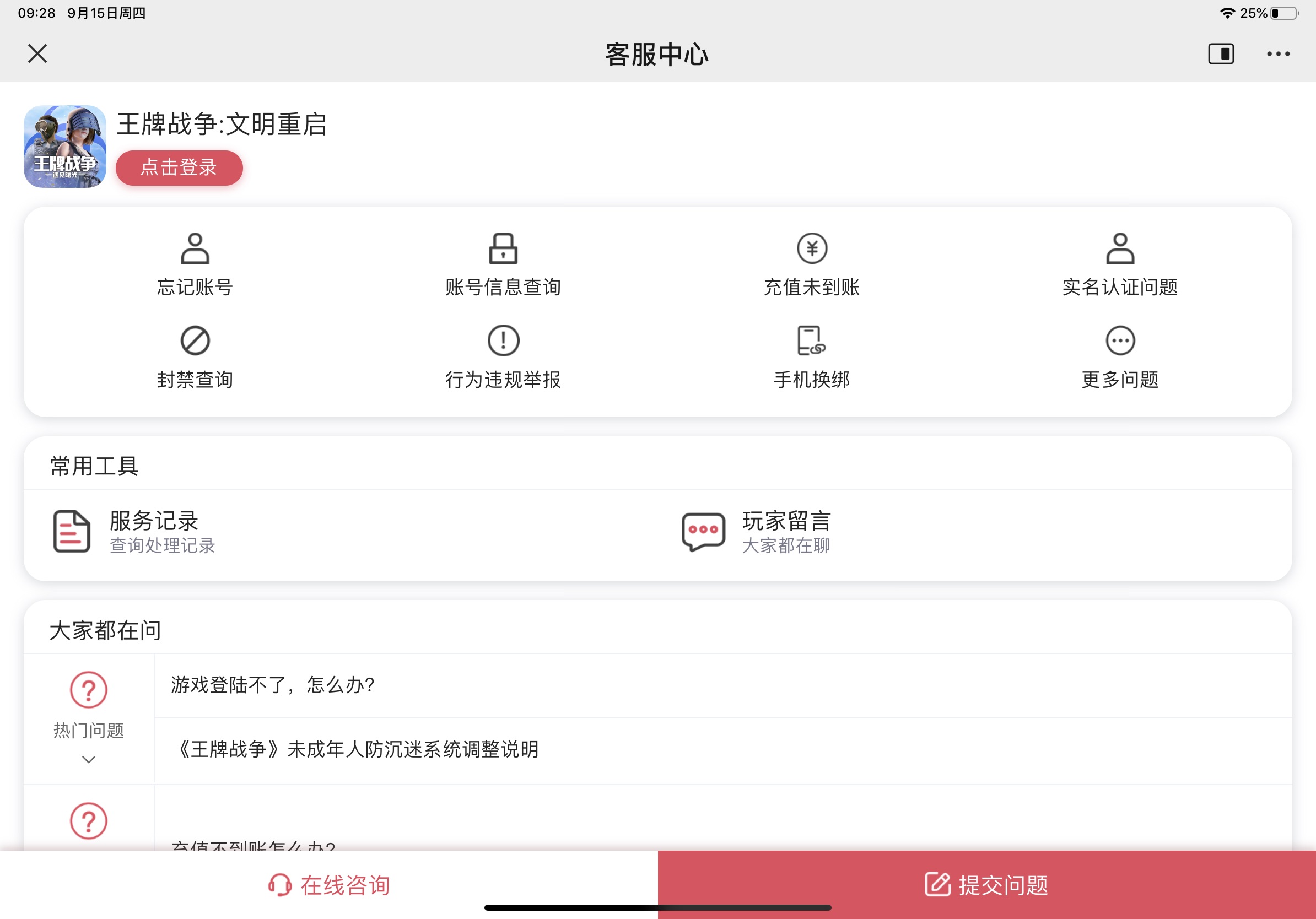Tap the 查询处理记录 subtitle
1316x919 pixels.
pos(162,545)
